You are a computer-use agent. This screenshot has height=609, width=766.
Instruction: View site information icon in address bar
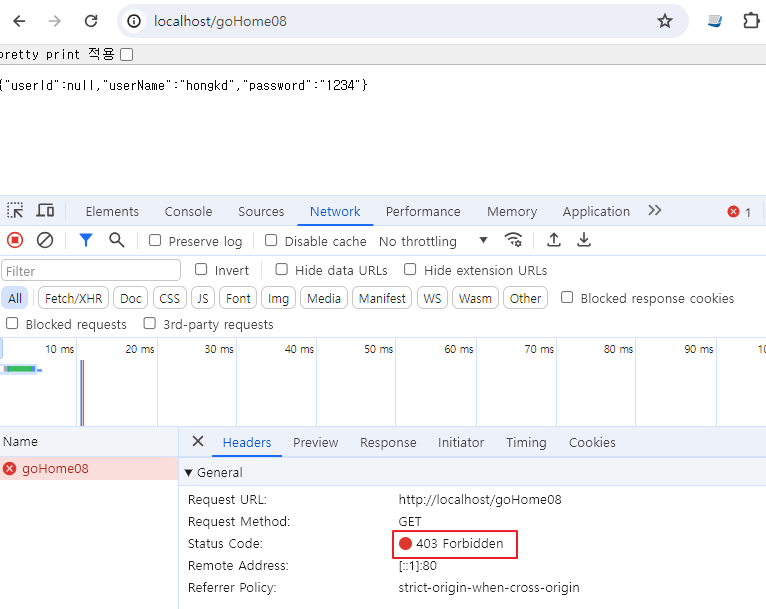pyautogui.click(x=134, y=21)
